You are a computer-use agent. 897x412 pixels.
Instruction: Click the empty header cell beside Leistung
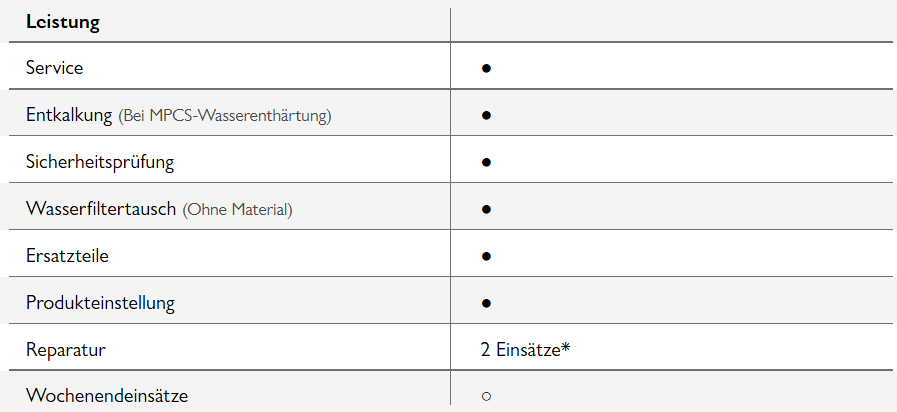click(672, 22)
